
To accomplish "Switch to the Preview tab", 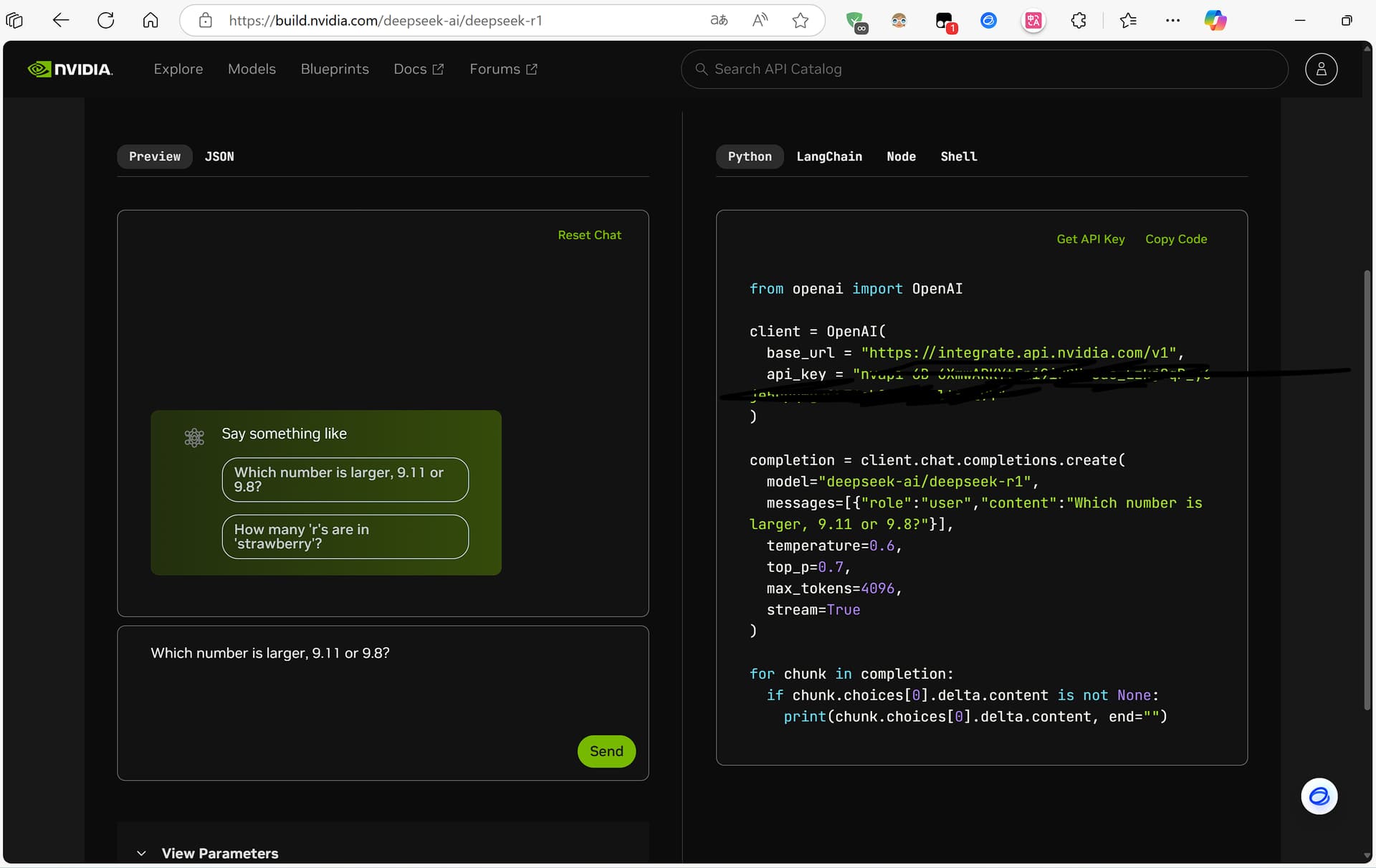I will tap(155, 156).
